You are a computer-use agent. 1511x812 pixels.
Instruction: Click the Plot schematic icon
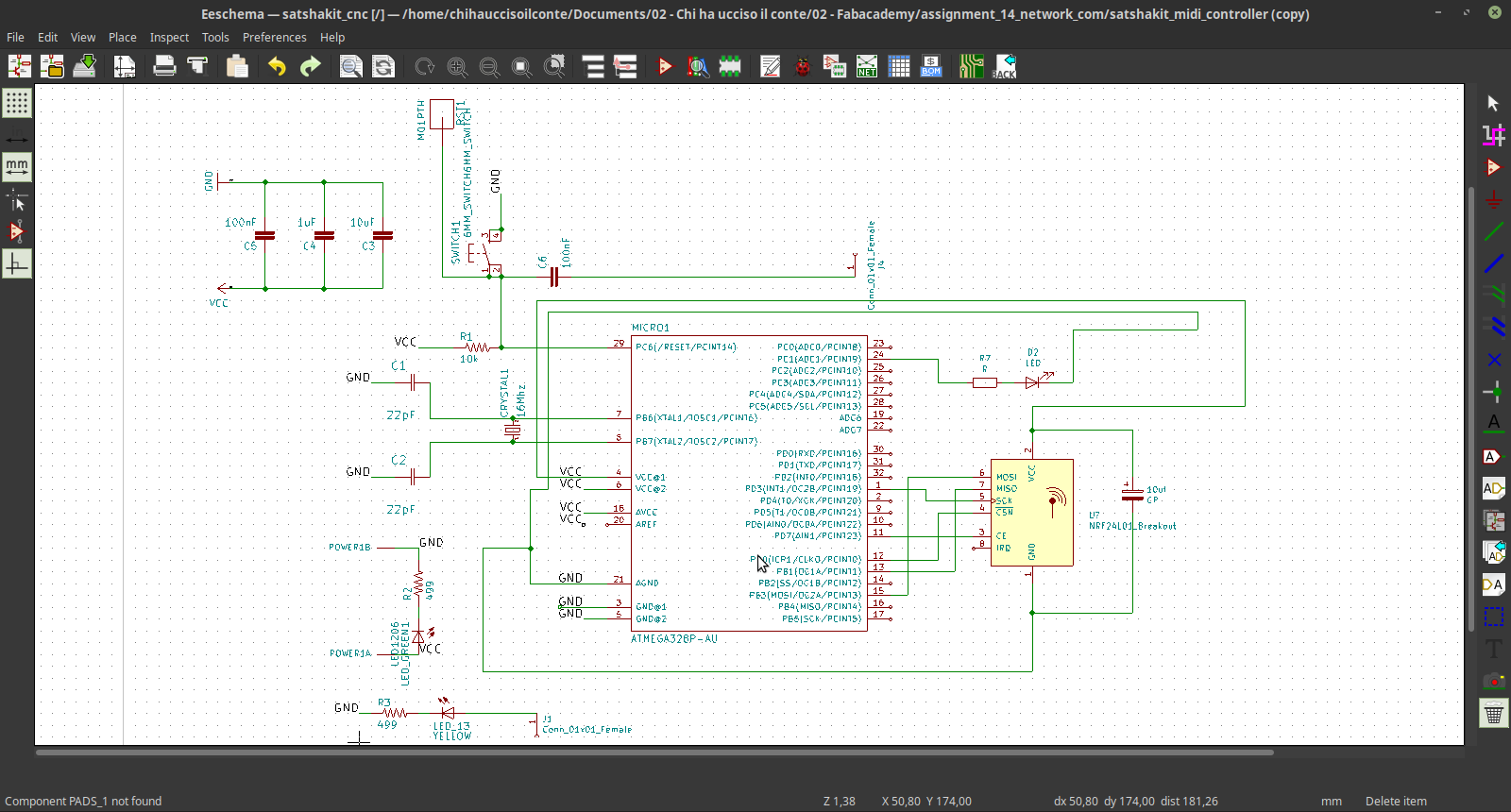[x=197, y=66]
